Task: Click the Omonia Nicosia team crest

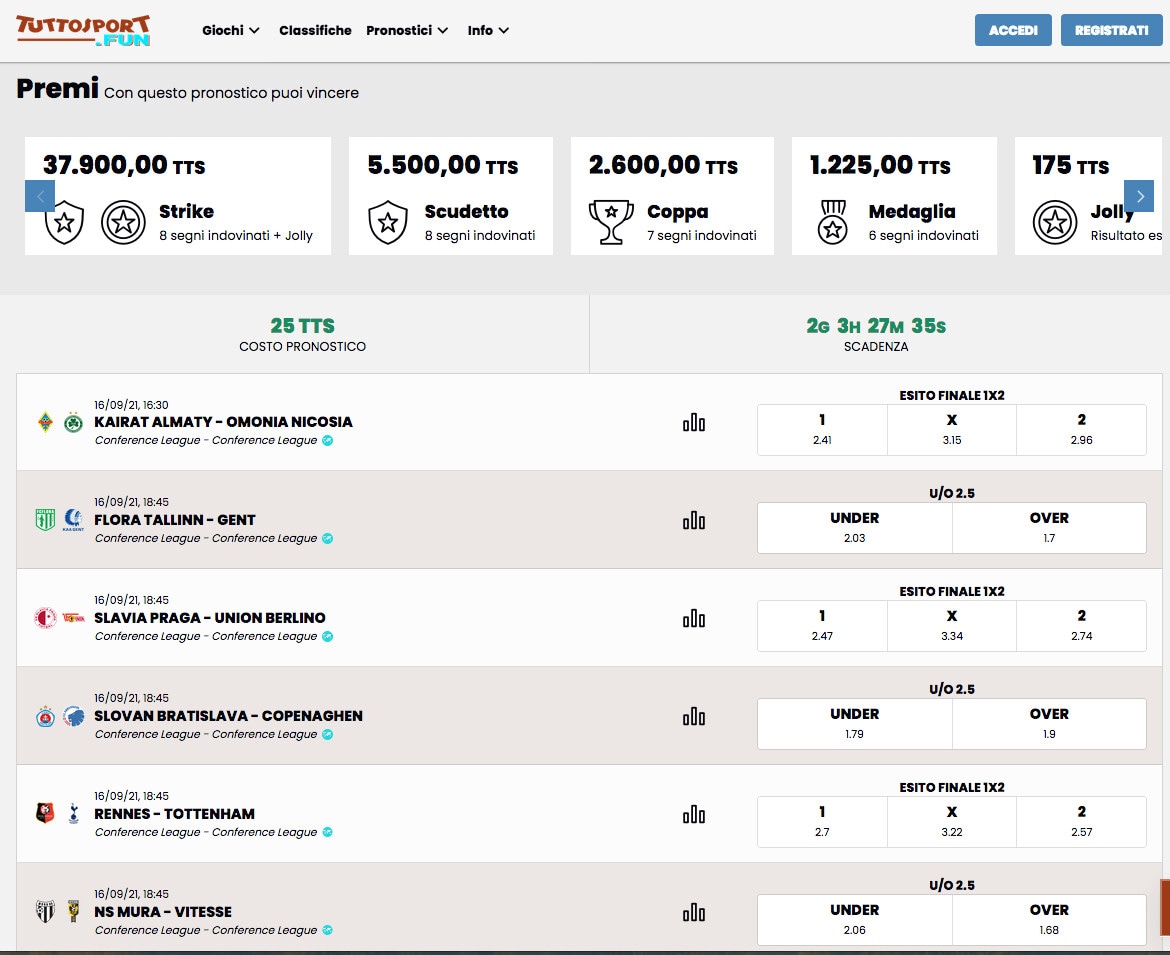Action: pos(73,422)
